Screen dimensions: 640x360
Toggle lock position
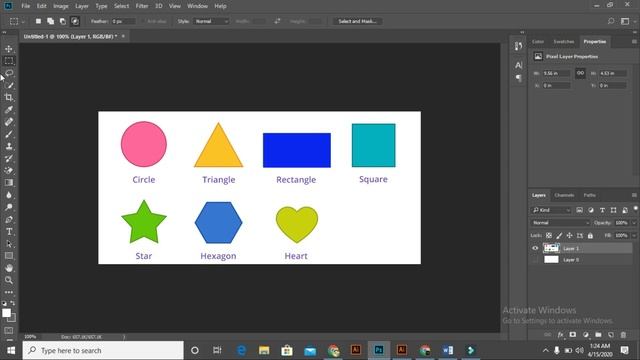(x=569, y=236)
